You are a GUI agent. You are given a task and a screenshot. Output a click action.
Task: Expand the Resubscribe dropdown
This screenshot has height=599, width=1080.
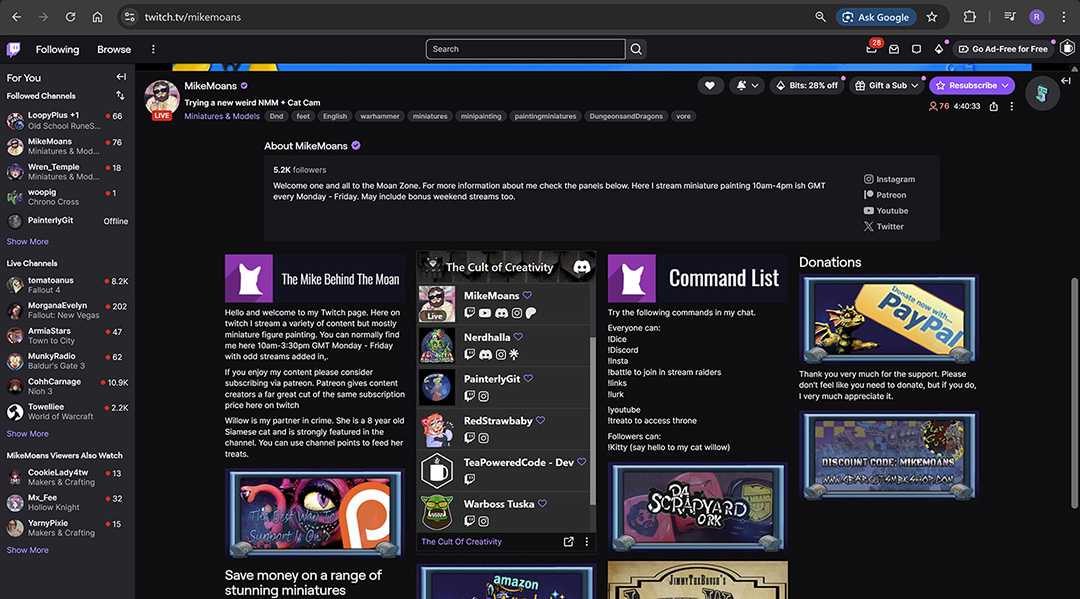[1004, 86]
